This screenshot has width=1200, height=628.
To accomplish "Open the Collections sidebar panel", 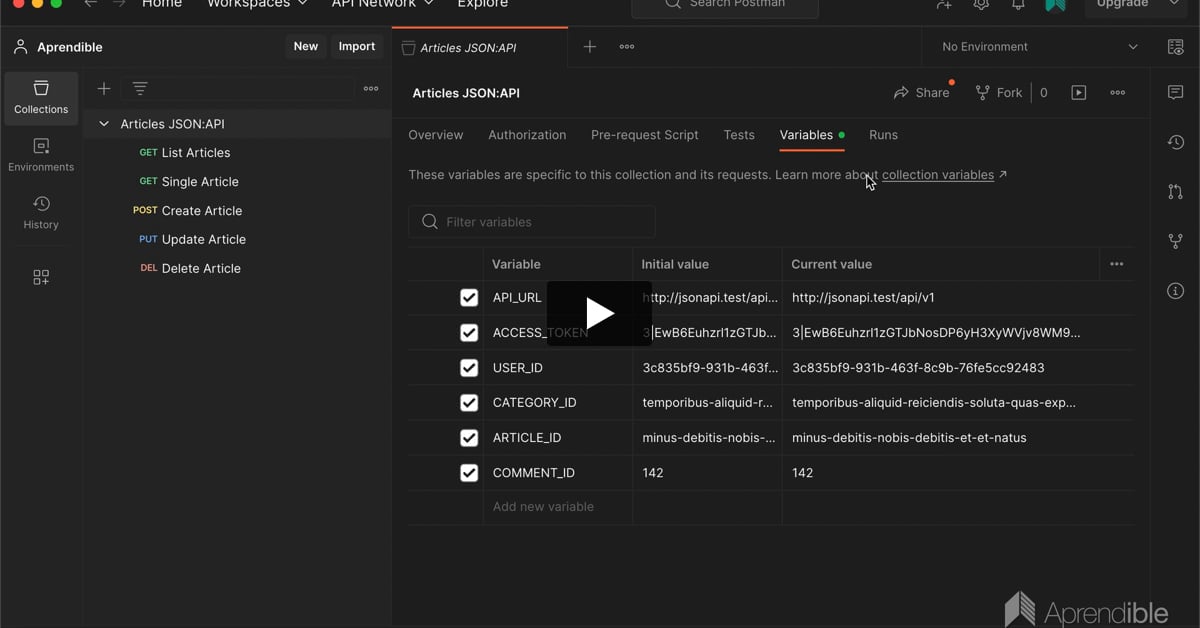I will tap(41, 98).
